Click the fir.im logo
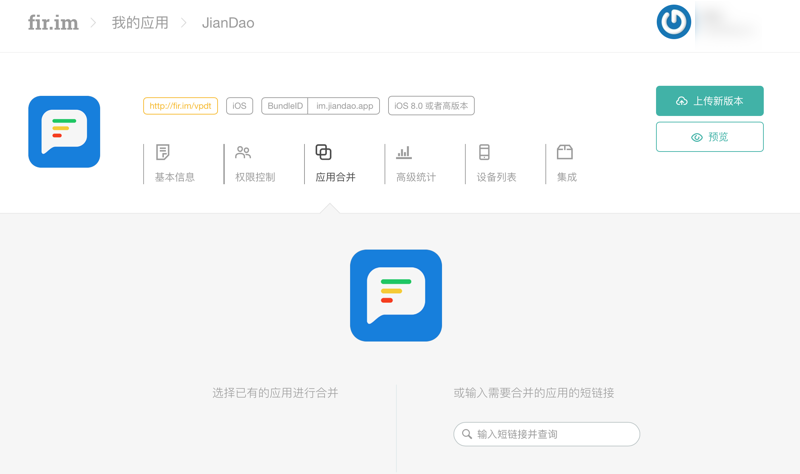The height and width of the screenshot is (474, 800). coord(53,23)
